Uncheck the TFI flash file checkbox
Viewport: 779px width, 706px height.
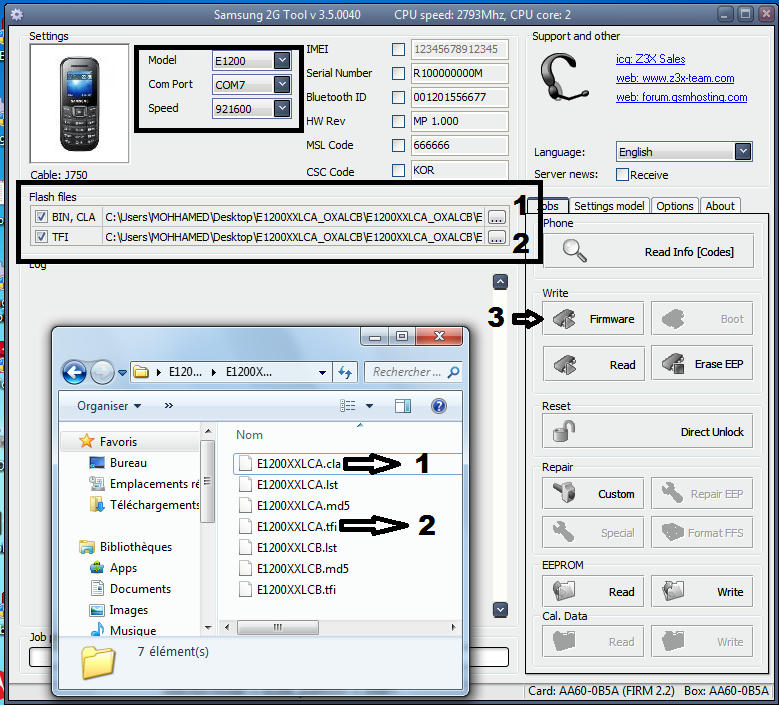coord(41,236)
